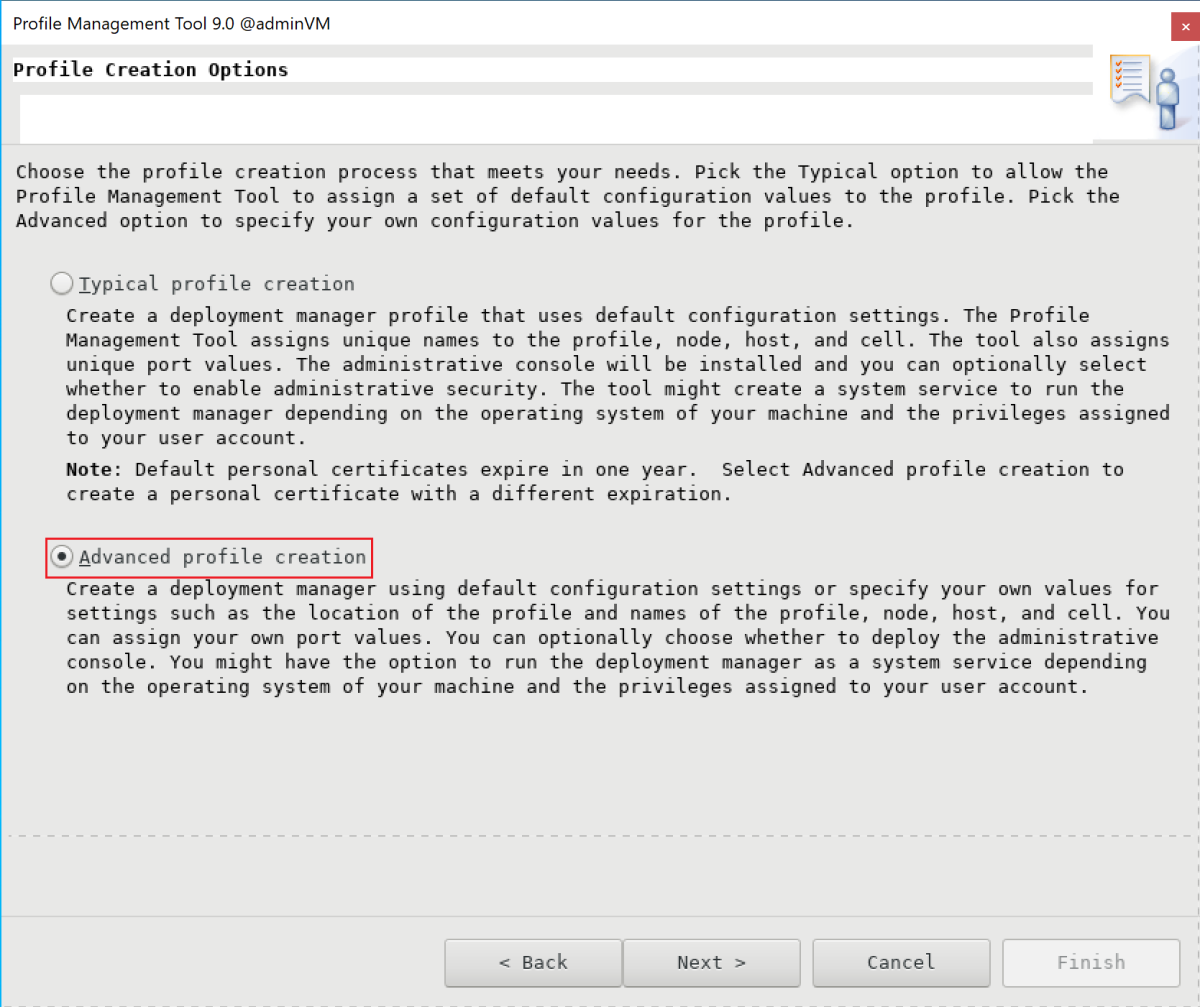Click the person figure in the wizard icon
This screenshot has width=1200, height=1007.
click(1167, 100)
